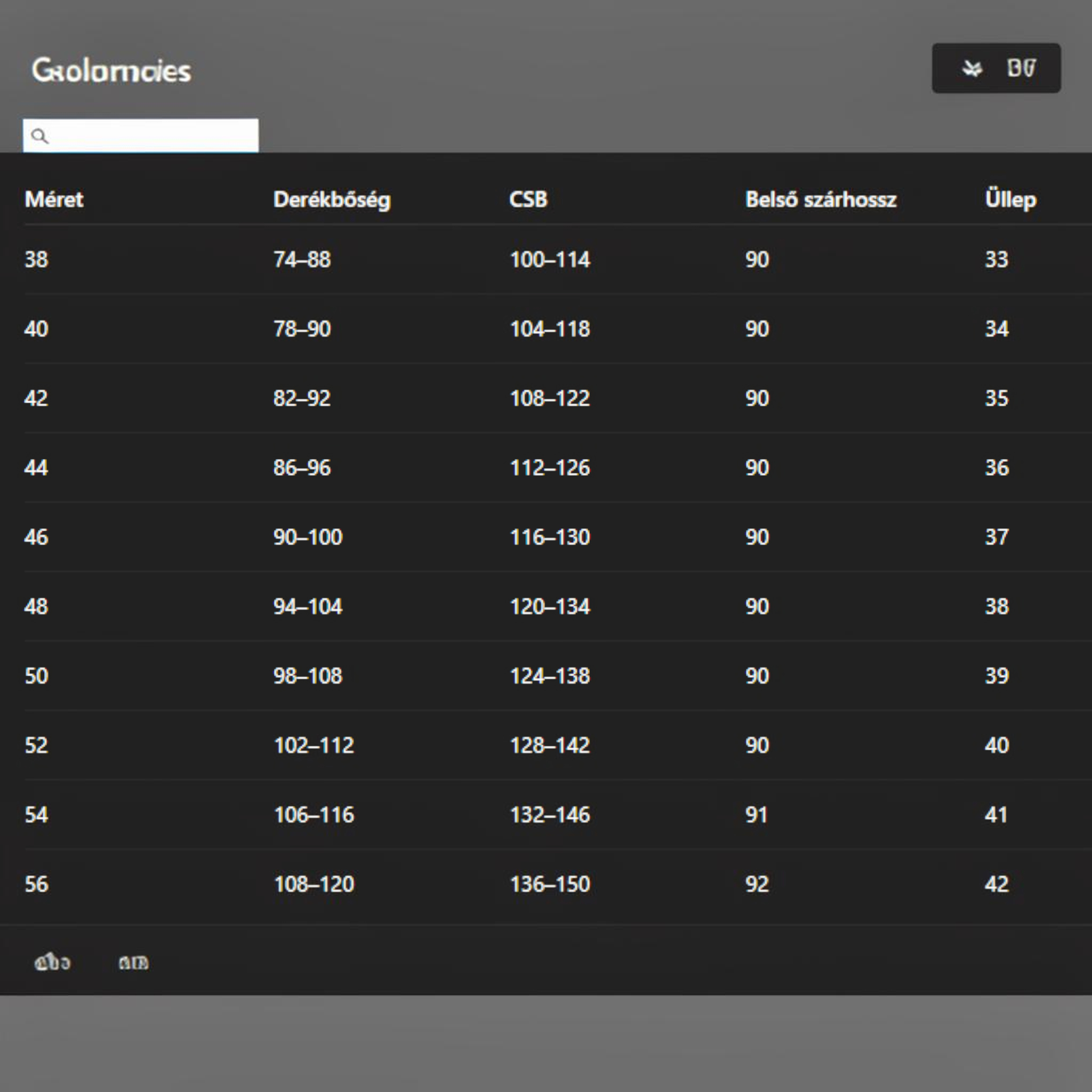
Task: Click the search magnifier icon
Action: click(39, 135)
